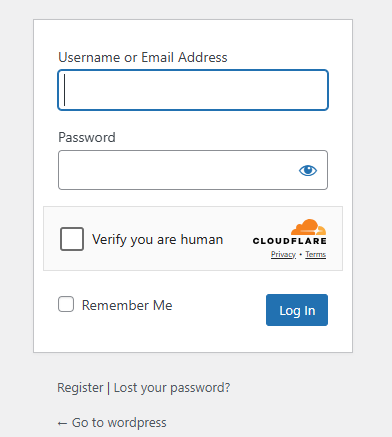Click the pipe separator beside Register
This screenshot has height=437, width=392.
click(x=109, y=388)
